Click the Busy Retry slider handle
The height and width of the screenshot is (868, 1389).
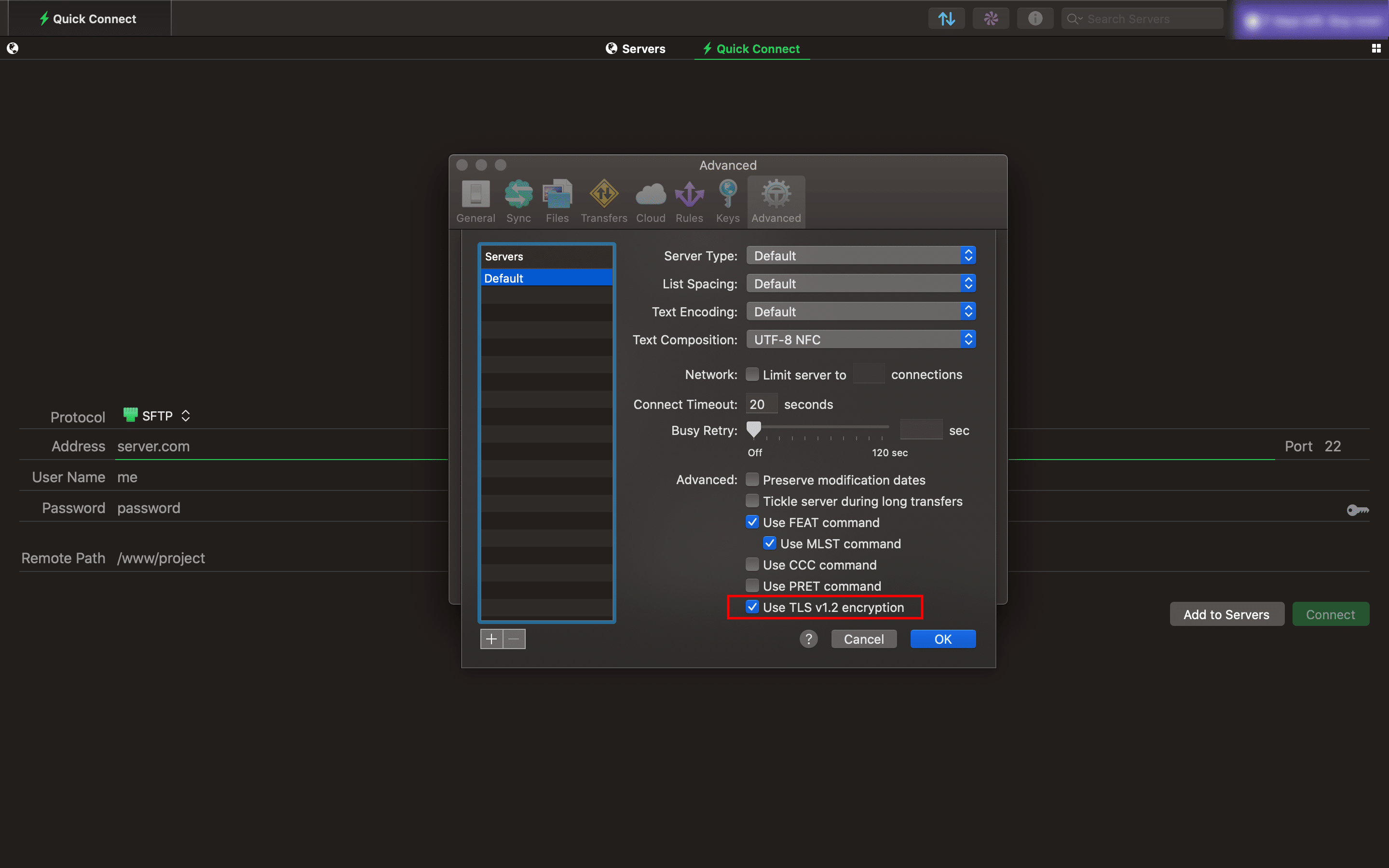(x=754, y=429)
